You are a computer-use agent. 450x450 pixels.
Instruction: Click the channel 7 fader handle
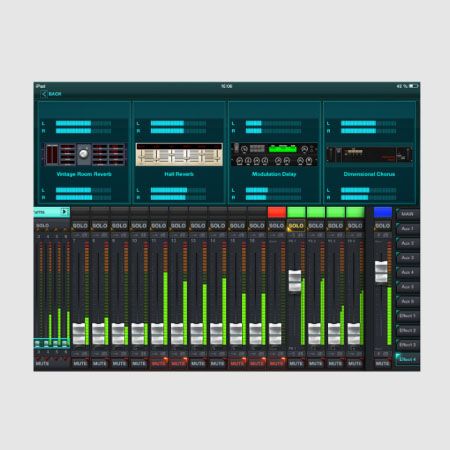coord(79,333)
